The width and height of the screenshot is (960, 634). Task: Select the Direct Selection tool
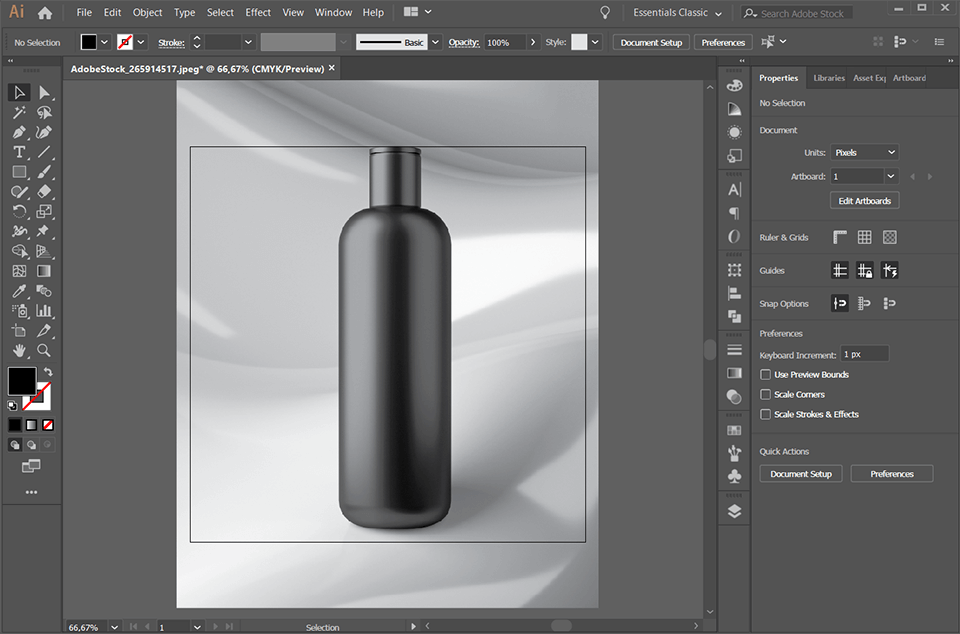44,92
